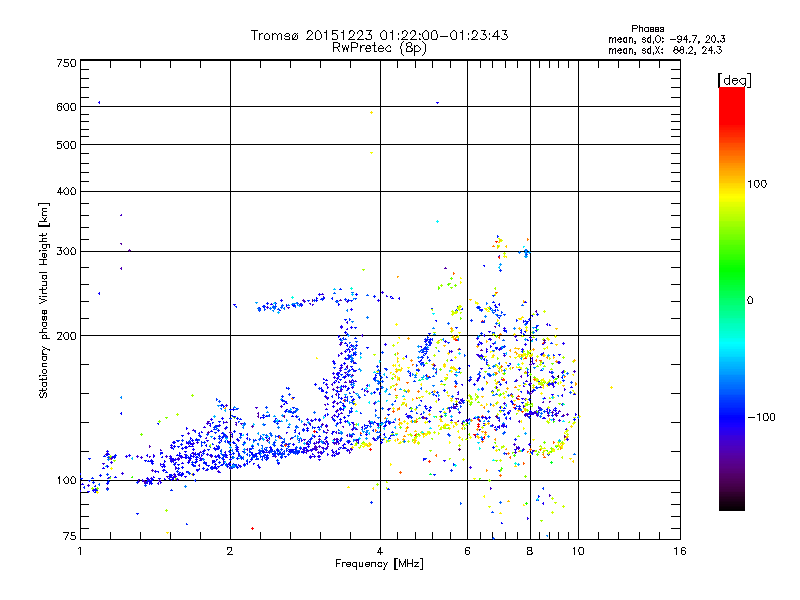The height and width of the screenshot is (600, 800).
Task: Click the phase colorbar gradient
Action: click(x=732, y=298)
